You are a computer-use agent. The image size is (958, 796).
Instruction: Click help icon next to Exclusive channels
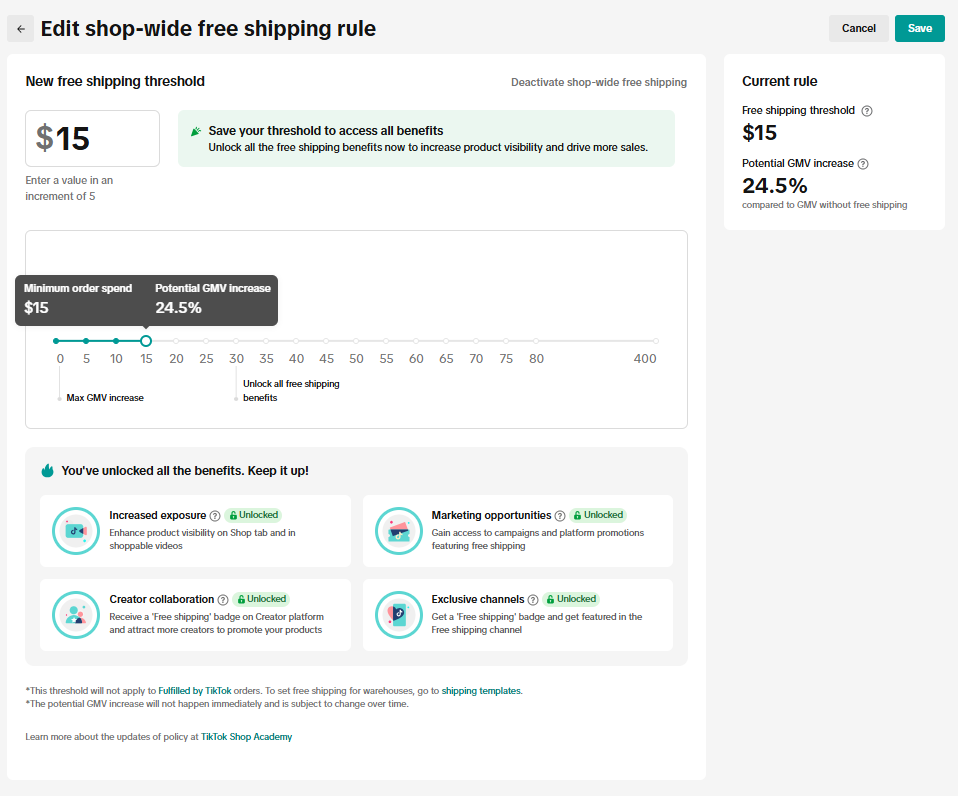pos(533,600)
